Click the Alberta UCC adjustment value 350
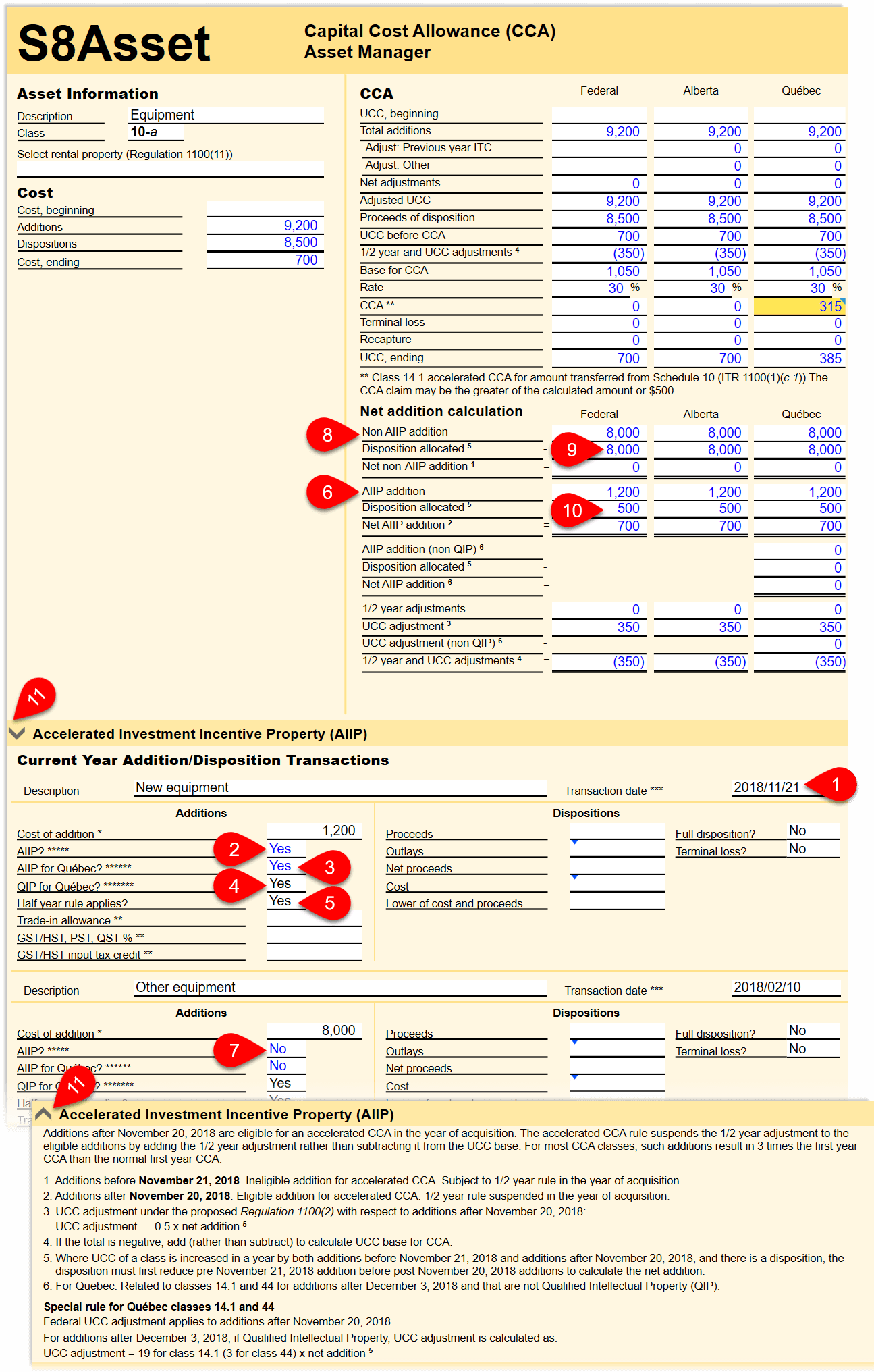Viewport: 874px width, 1372px height. [x=701, y=627]
